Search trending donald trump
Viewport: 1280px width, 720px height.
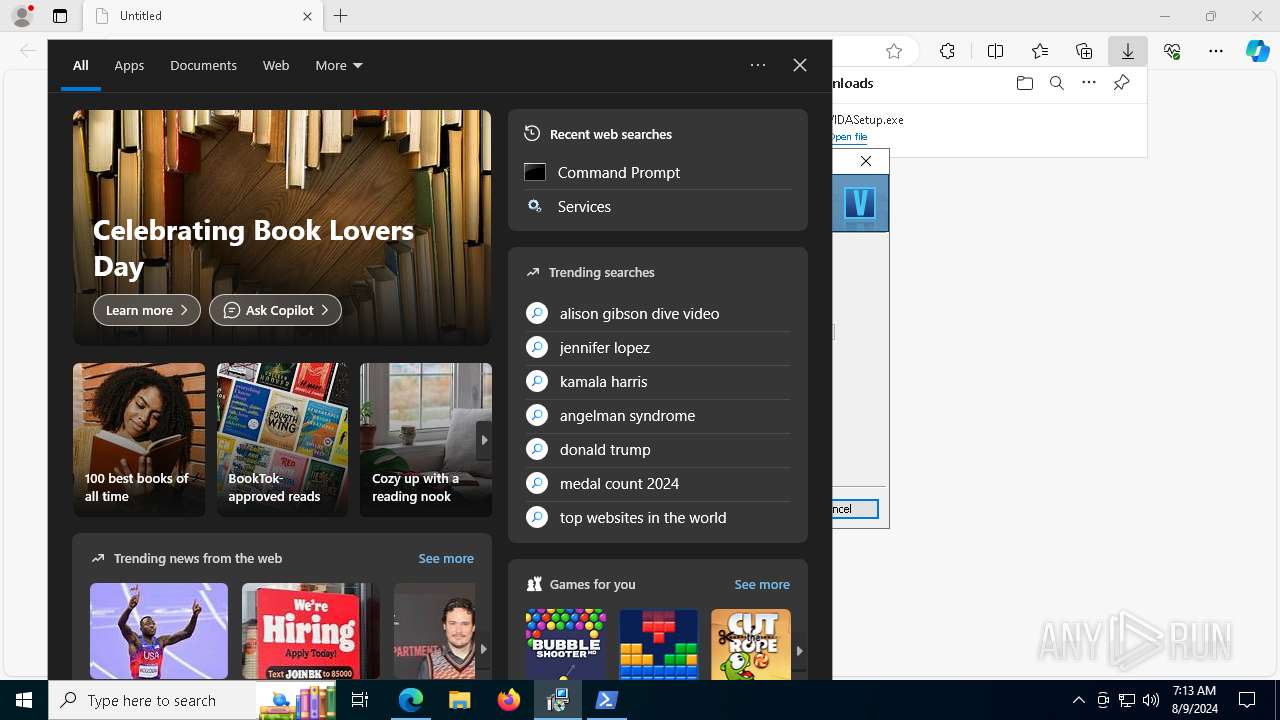click(x=658, y=449)
